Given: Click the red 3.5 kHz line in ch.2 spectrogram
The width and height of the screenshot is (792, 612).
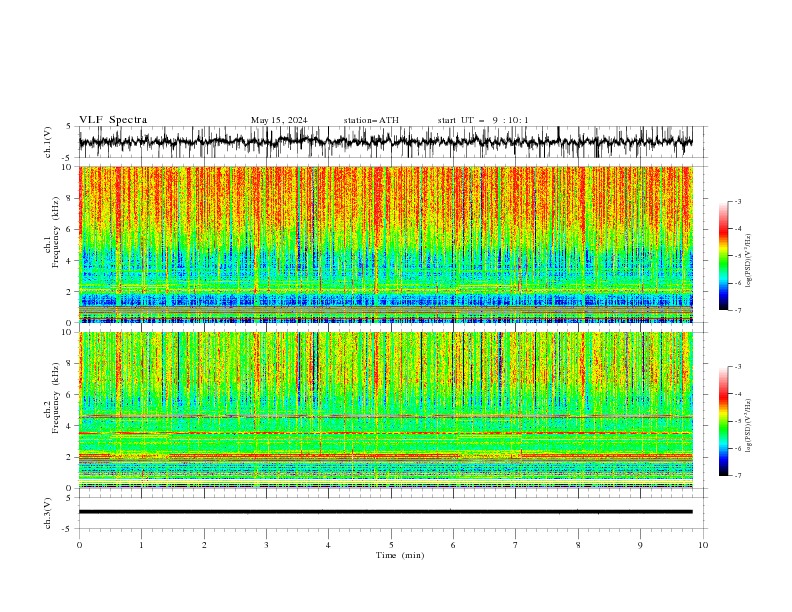Looking at the screenshot, I should [x=386, y=433].
